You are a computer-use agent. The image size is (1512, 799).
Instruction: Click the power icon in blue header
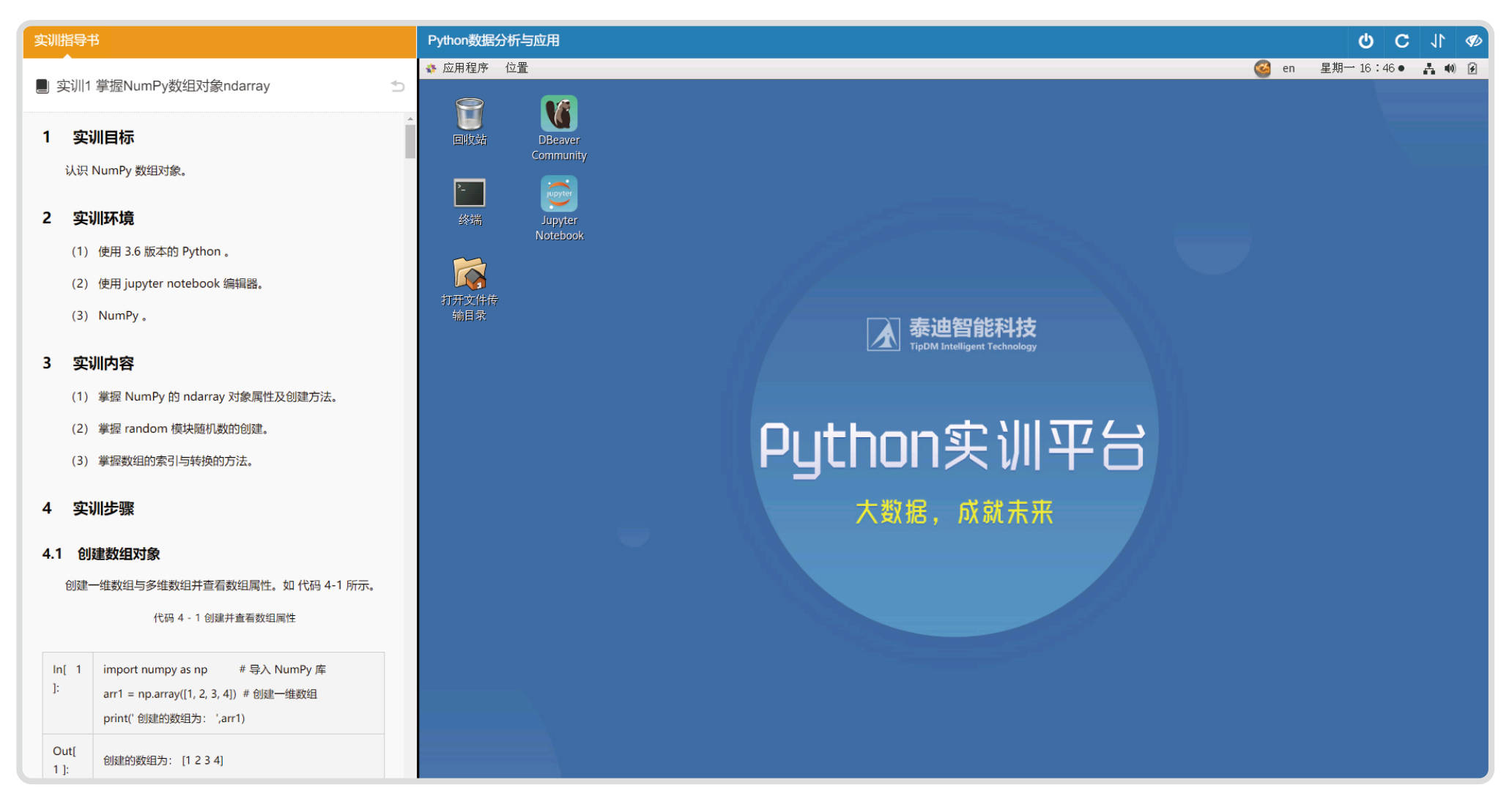point(1365,41)
